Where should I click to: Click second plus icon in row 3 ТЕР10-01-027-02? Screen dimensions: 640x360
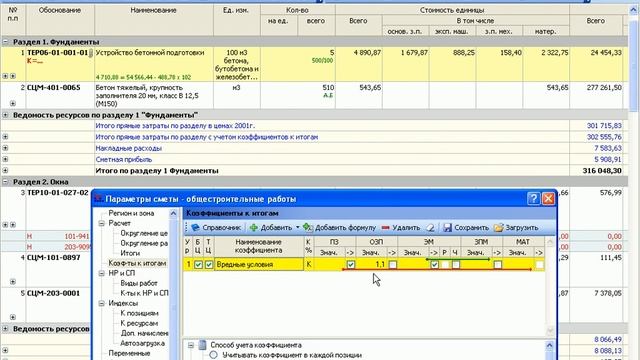(13, 224)
